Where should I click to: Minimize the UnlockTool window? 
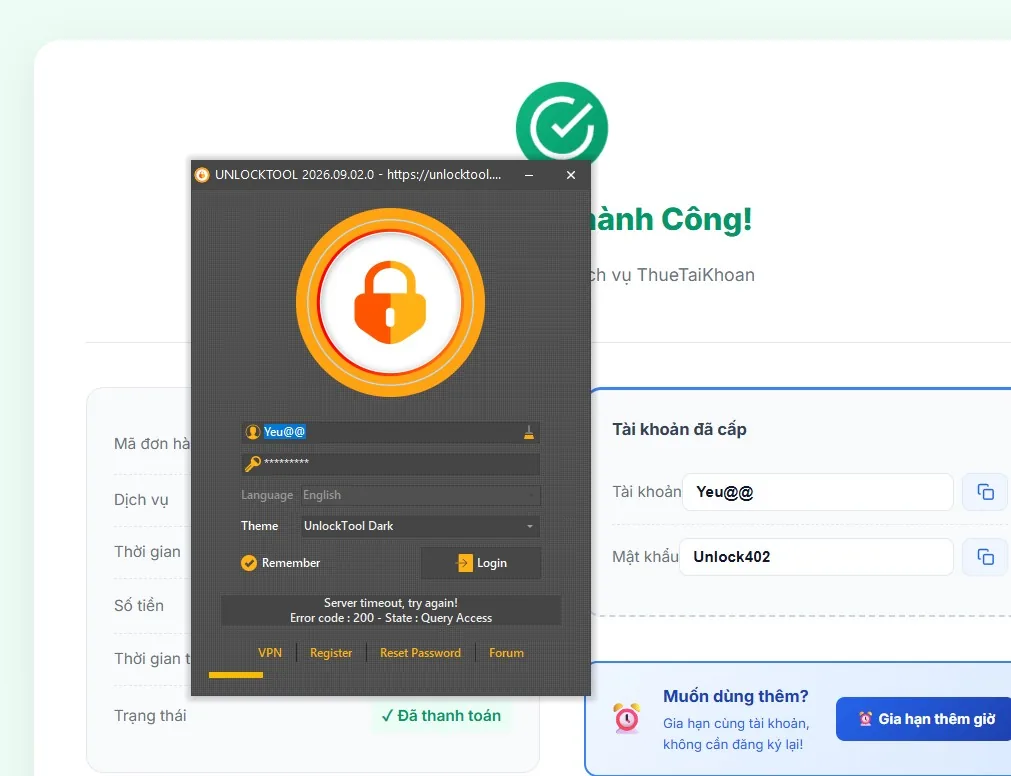pos(529,175)
